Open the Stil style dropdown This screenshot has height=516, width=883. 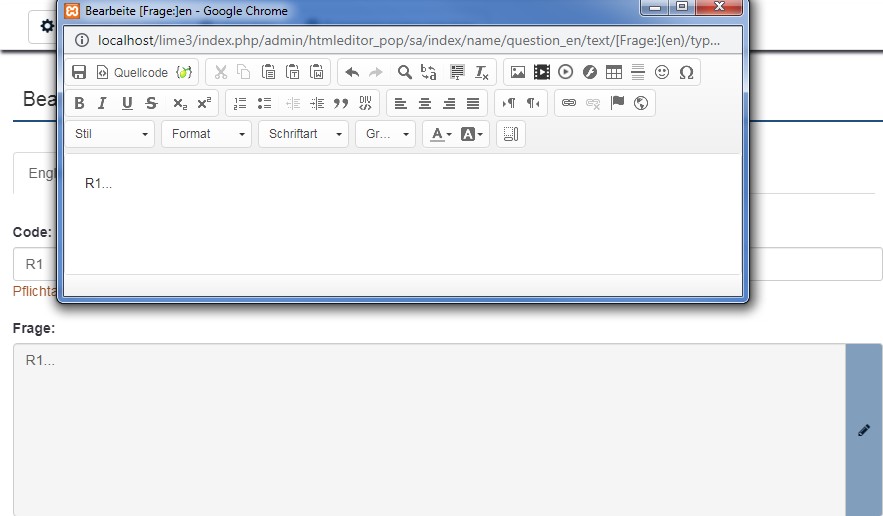tap(111, 134)
